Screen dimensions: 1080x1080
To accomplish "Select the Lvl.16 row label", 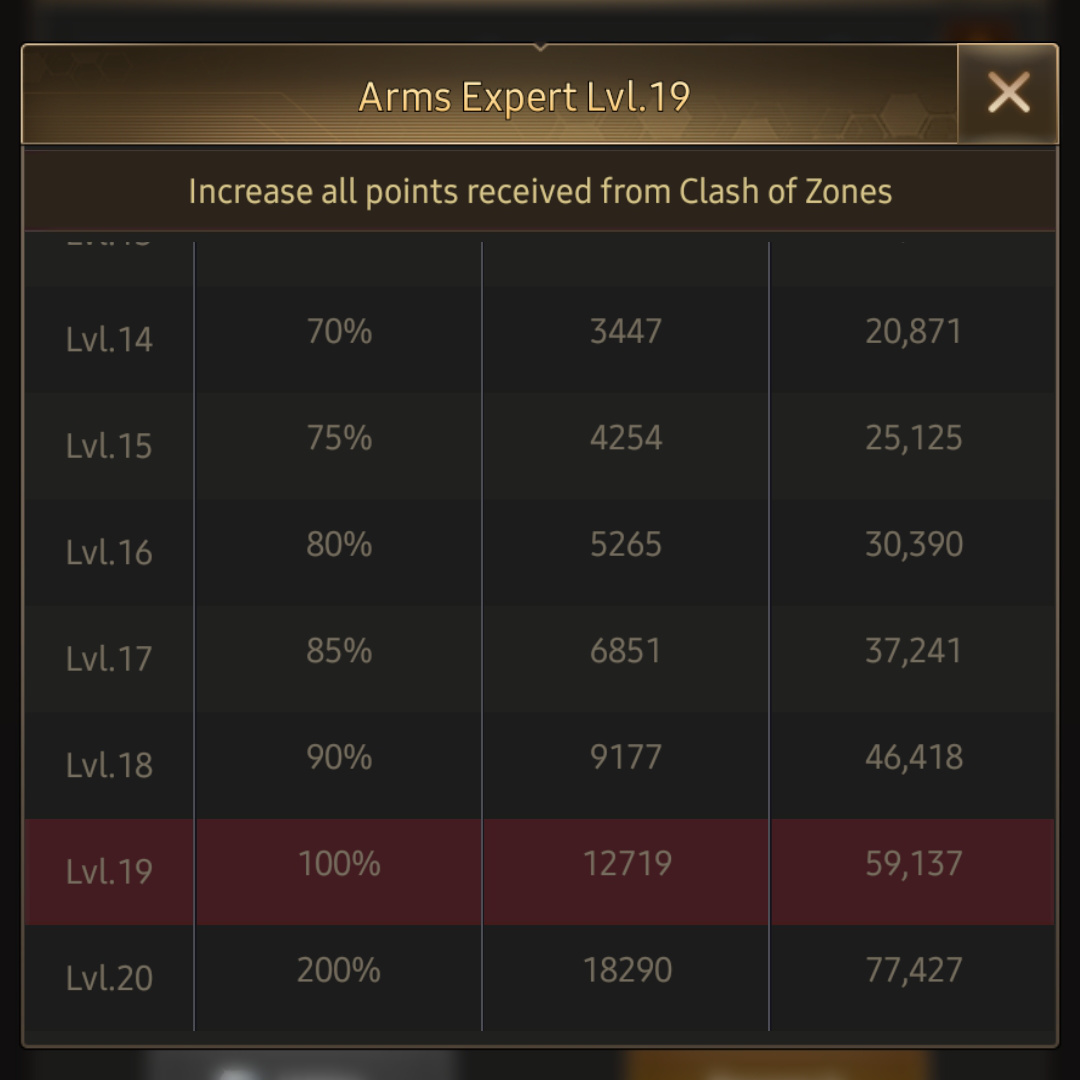I will click(109, 552).
